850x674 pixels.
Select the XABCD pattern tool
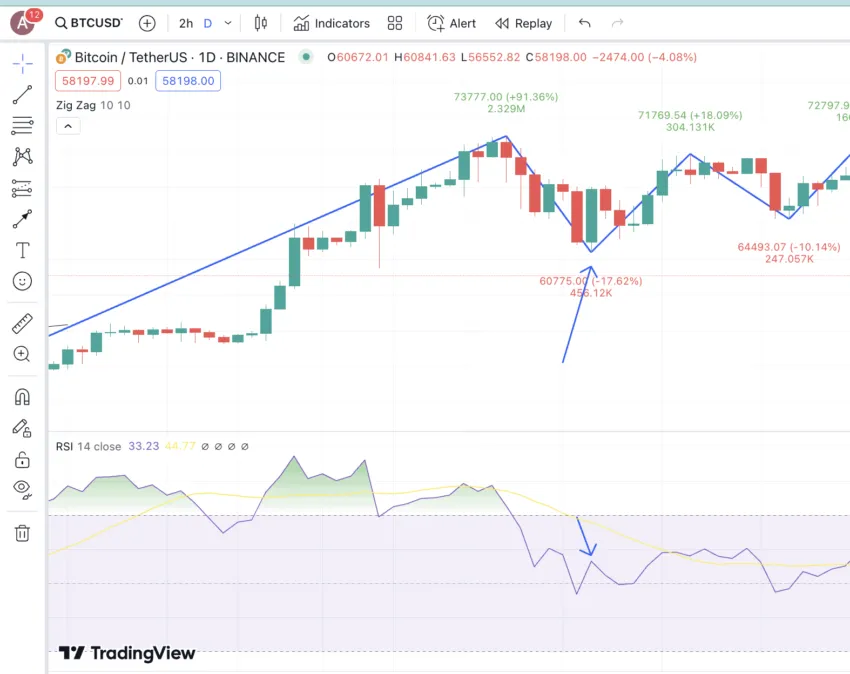point(22,157)
